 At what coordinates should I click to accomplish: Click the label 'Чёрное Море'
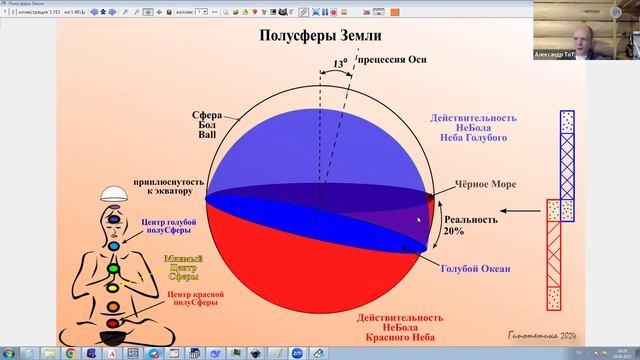click(x=485, y=184)
